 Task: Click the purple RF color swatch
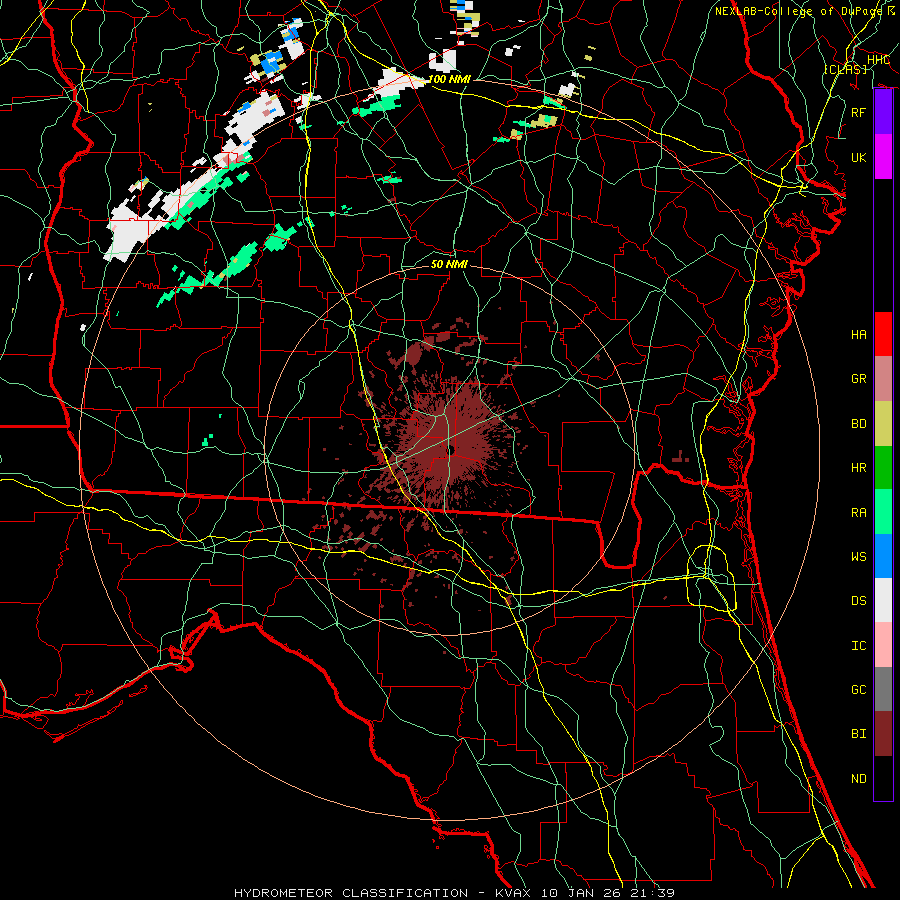883,112
